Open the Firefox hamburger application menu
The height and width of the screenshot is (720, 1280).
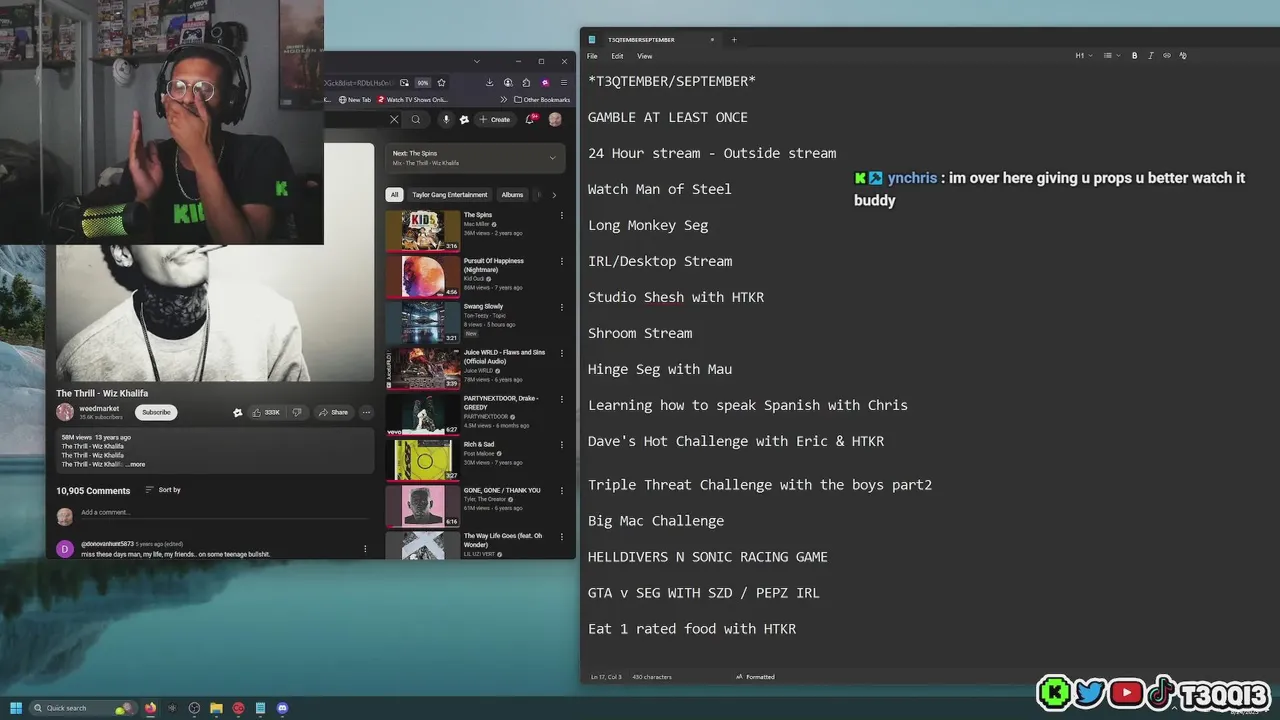point(564,83)
